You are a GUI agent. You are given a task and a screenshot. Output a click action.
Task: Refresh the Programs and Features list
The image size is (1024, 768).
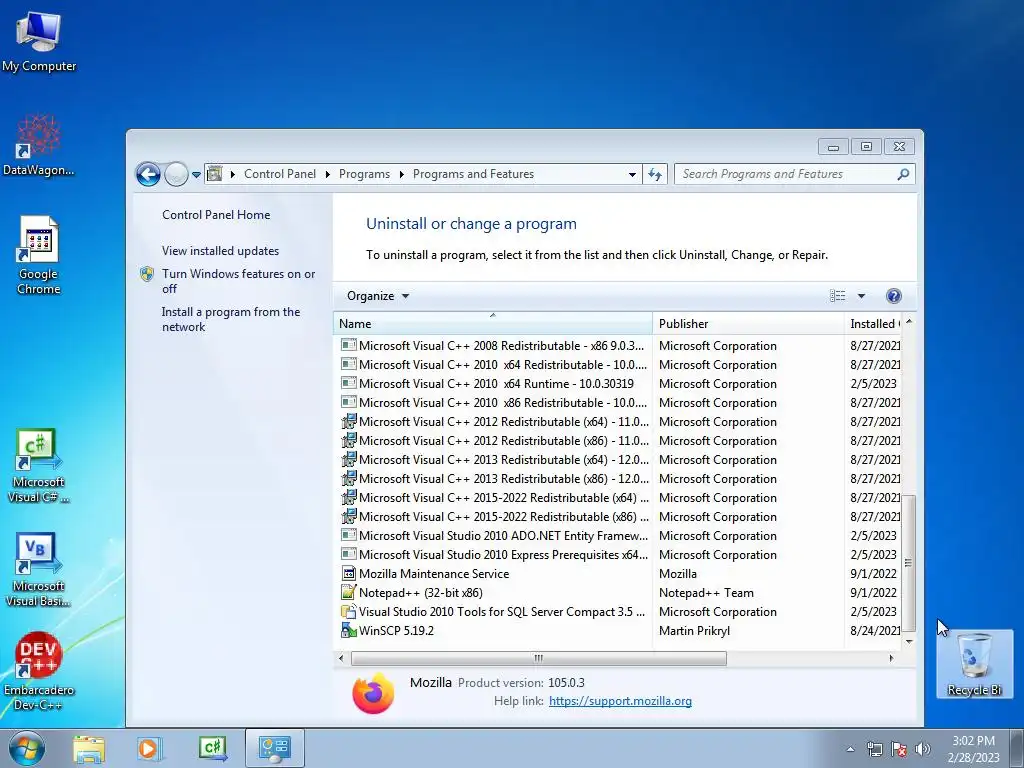[x=655, y=174]
